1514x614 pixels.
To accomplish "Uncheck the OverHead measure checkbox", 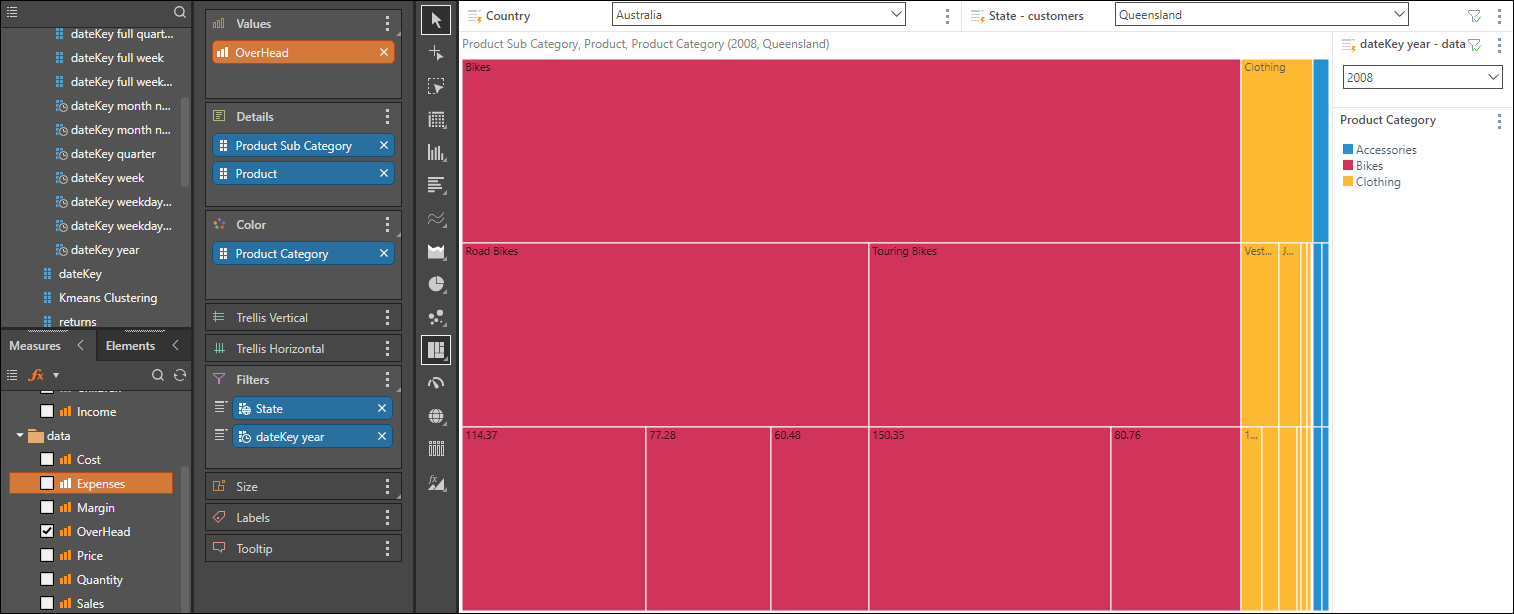I will click(x=47, y=531).
